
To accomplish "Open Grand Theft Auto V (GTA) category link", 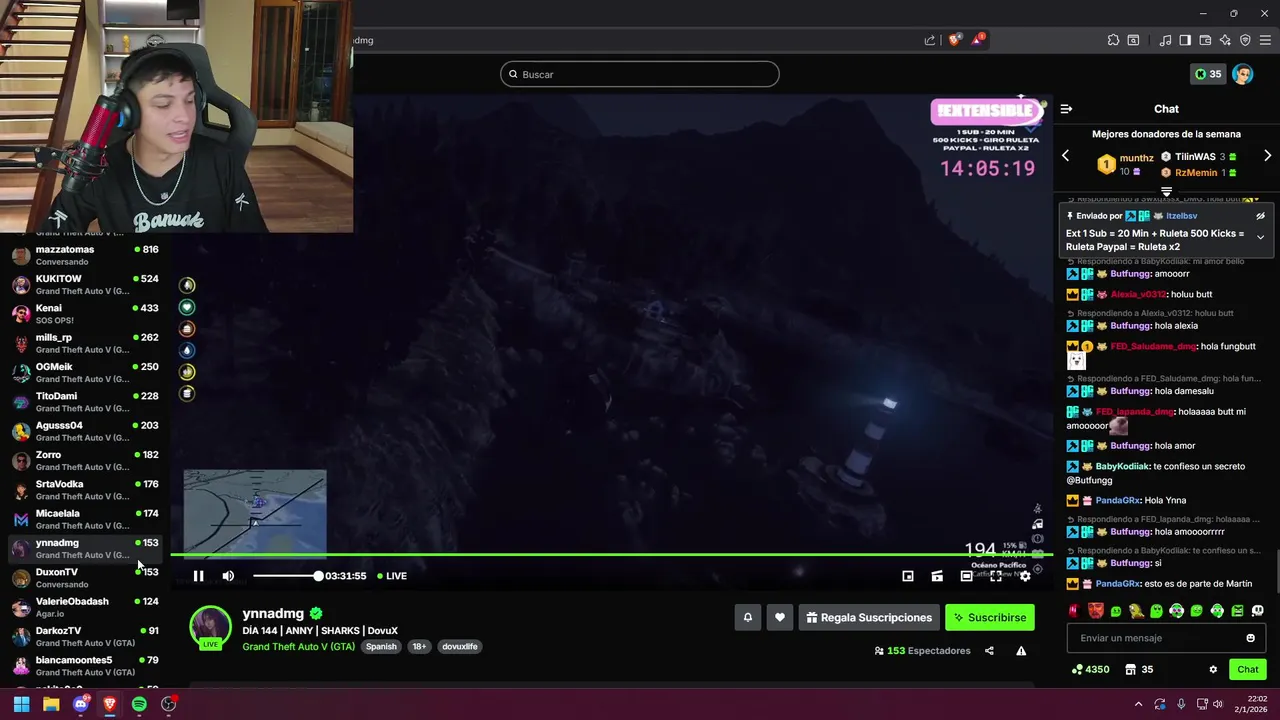I will (x=298, y=647).
